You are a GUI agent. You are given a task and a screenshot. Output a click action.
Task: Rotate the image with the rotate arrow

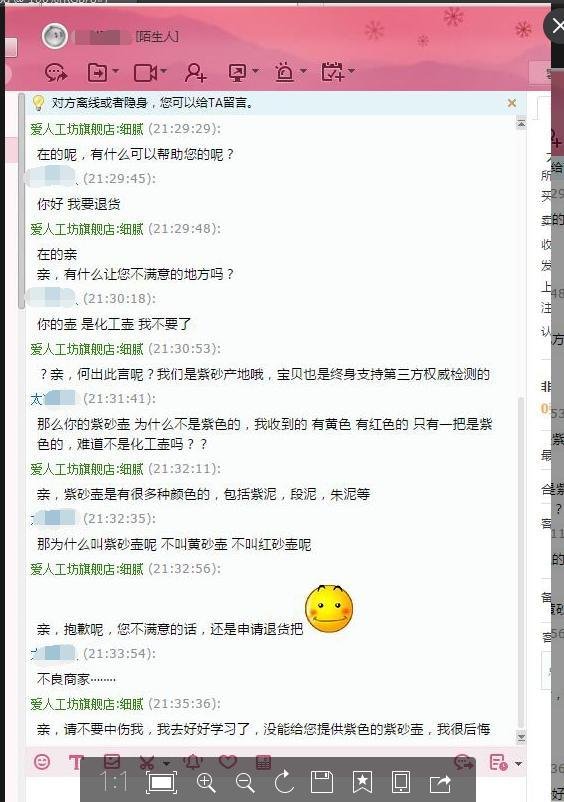click(x=284, y=782)
